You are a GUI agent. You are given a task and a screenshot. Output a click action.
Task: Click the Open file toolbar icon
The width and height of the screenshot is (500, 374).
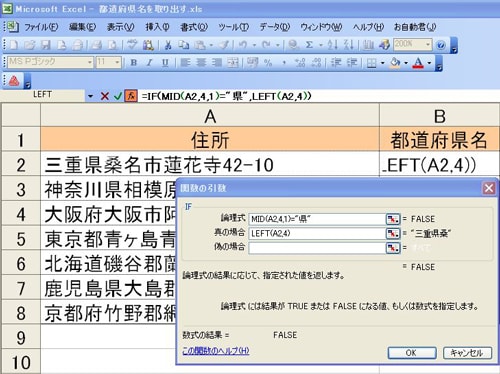pos(30,45)
